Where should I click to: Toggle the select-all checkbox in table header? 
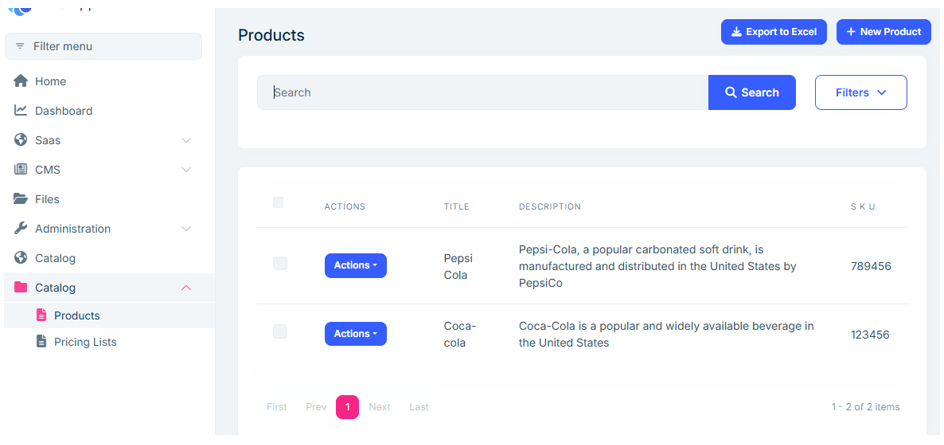(x=278, y=203)
